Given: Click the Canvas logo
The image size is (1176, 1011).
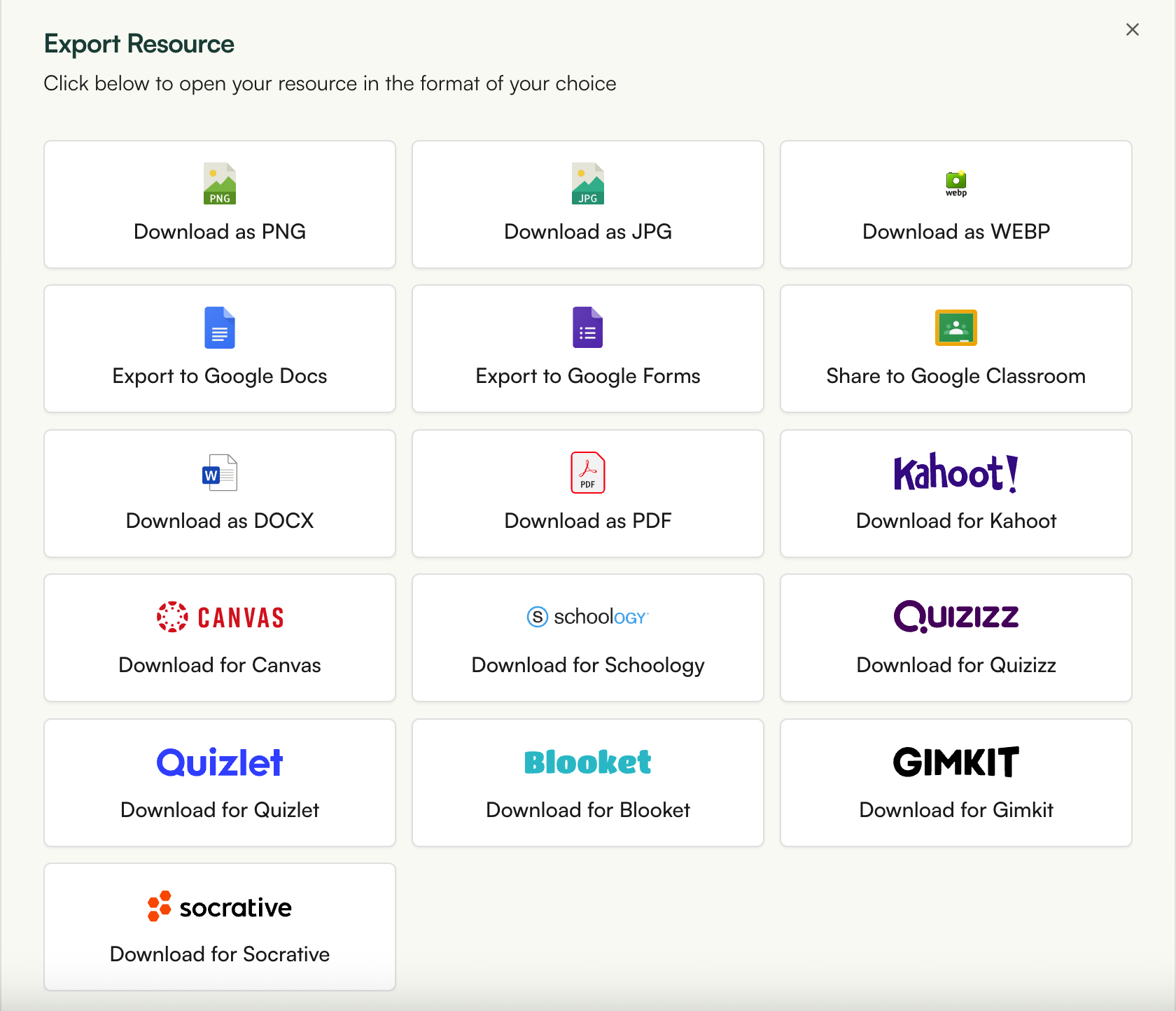Looking at the screenshot, I should [220, 617].
